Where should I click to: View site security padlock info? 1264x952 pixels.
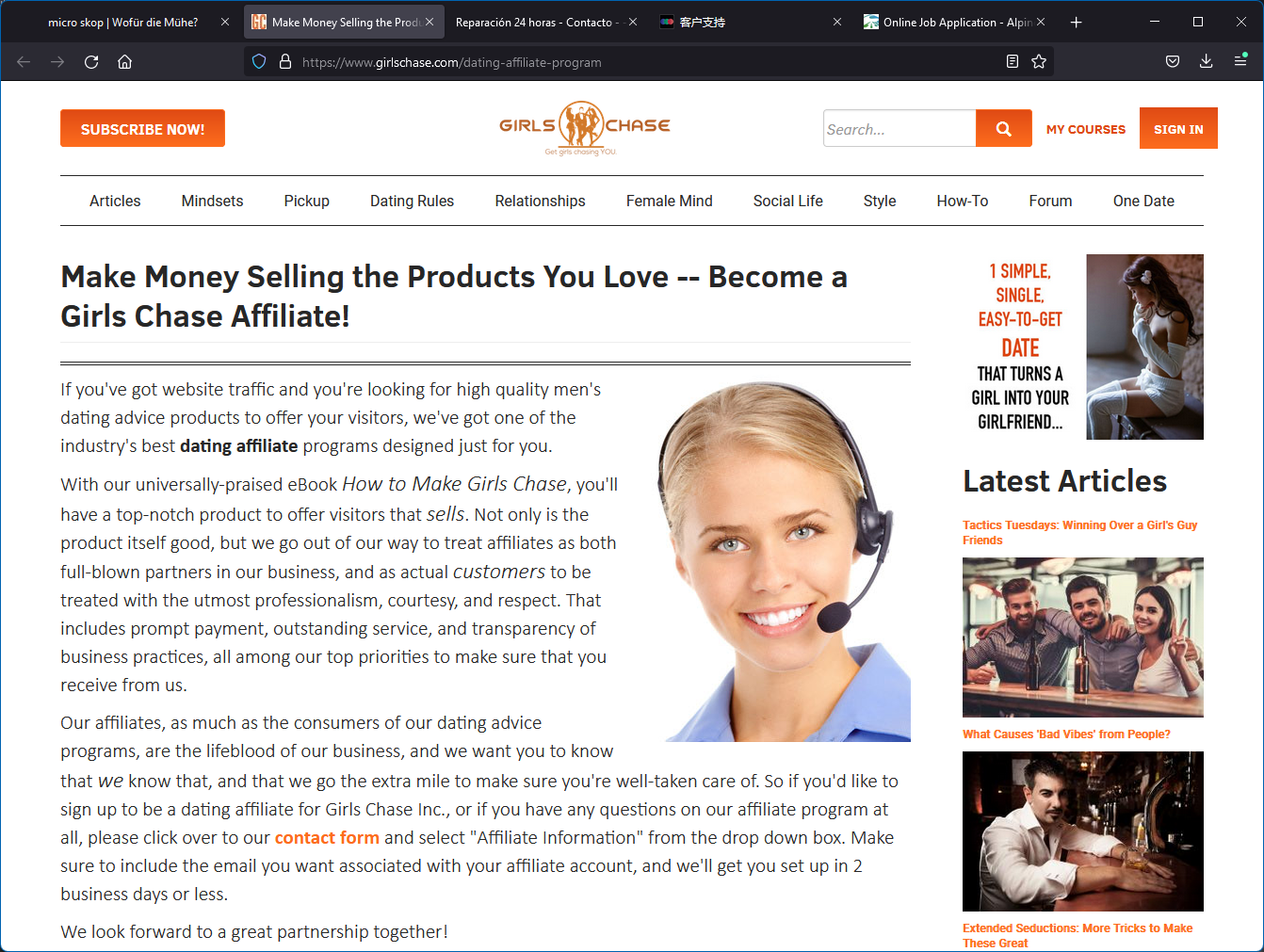[x=284, y=61]
